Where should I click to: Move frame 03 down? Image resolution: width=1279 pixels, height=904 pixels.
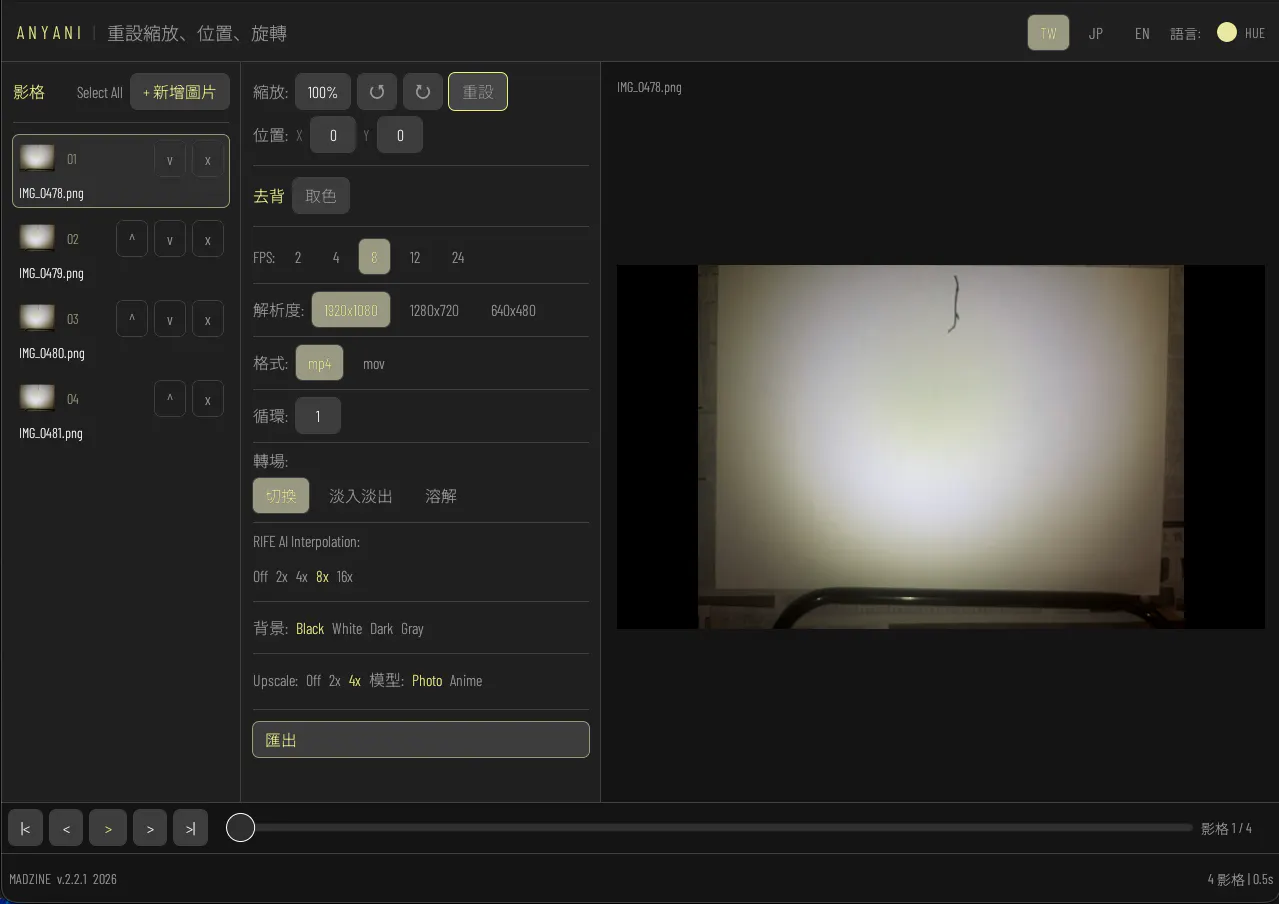tap(170, 319)
